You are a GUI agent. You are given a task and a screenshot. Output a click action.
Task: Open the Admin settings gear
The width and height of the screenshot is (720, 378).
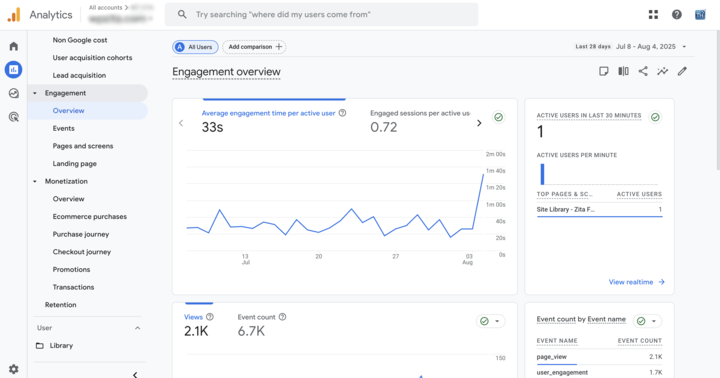pos(14,369)
